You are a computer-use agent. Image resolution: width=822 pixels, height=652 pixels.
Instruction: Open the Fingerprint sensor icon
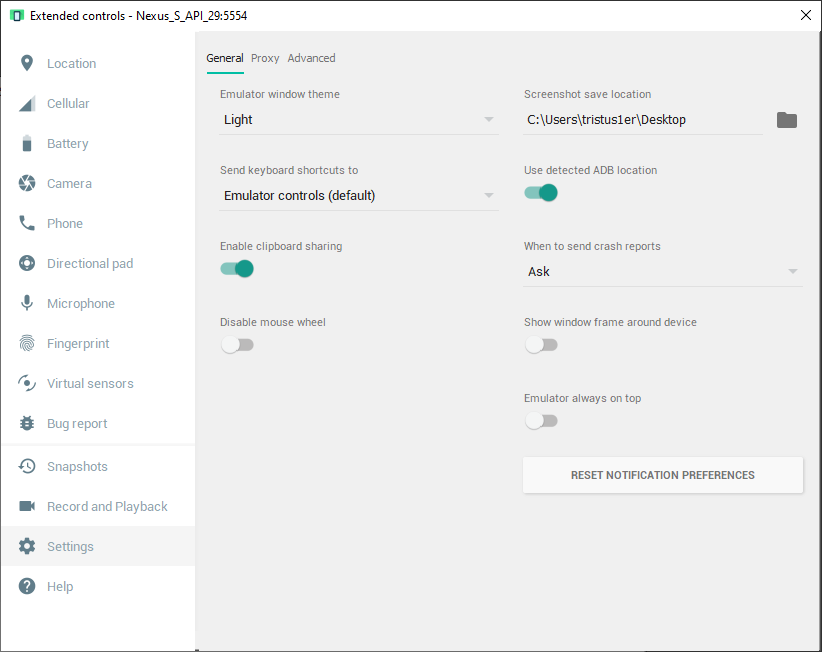(27, 344)
